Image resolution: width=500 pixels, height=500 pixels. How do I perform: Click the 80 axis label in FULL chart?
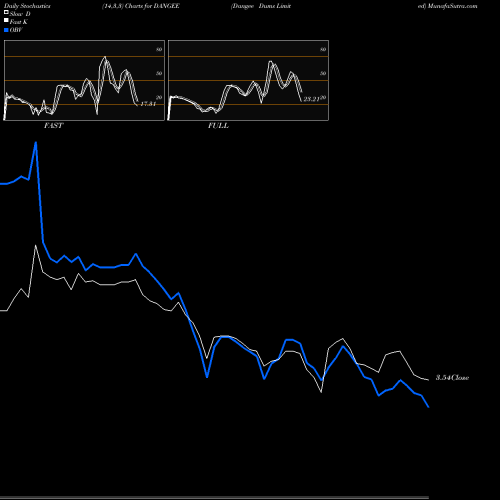323,49
